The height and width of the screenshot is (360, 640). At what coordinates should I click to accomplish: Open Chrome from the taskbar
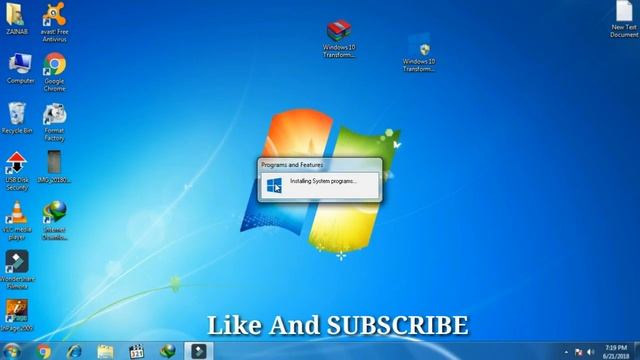(x=43, y=351)
